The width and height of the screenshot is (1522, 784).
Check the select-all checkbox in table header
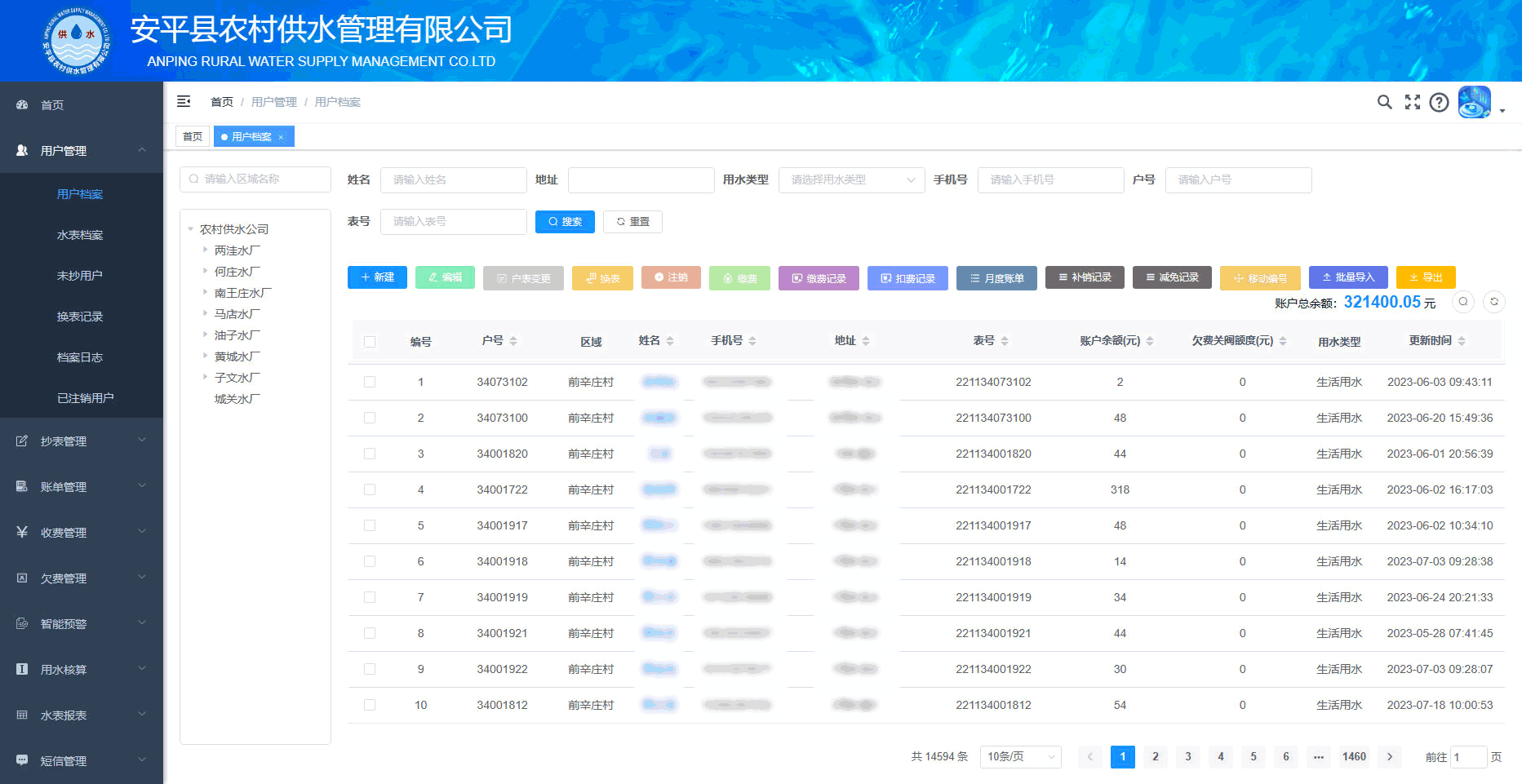pos(370,342)
